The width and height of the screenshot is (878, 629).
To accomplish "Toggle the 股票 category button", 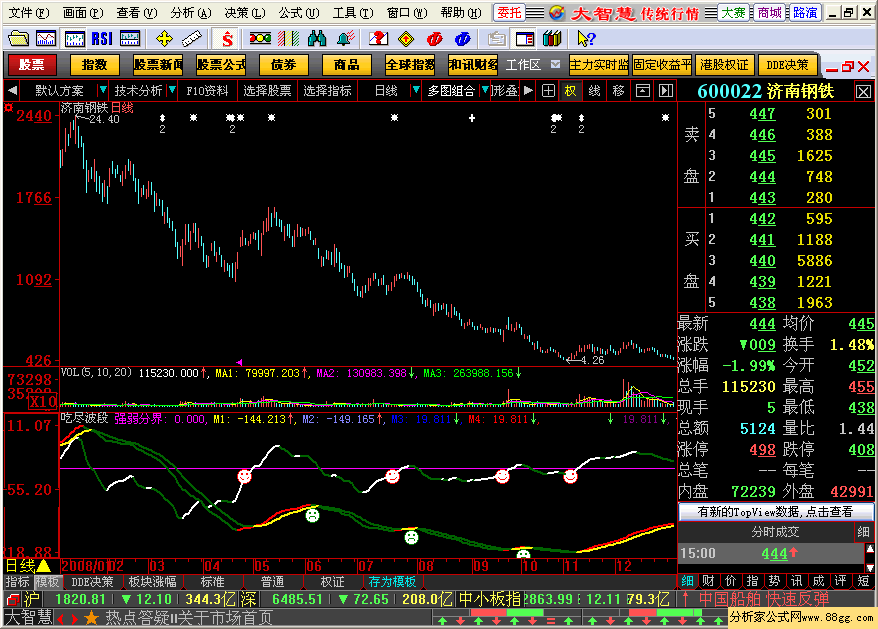I will click(x=31, y=65).
